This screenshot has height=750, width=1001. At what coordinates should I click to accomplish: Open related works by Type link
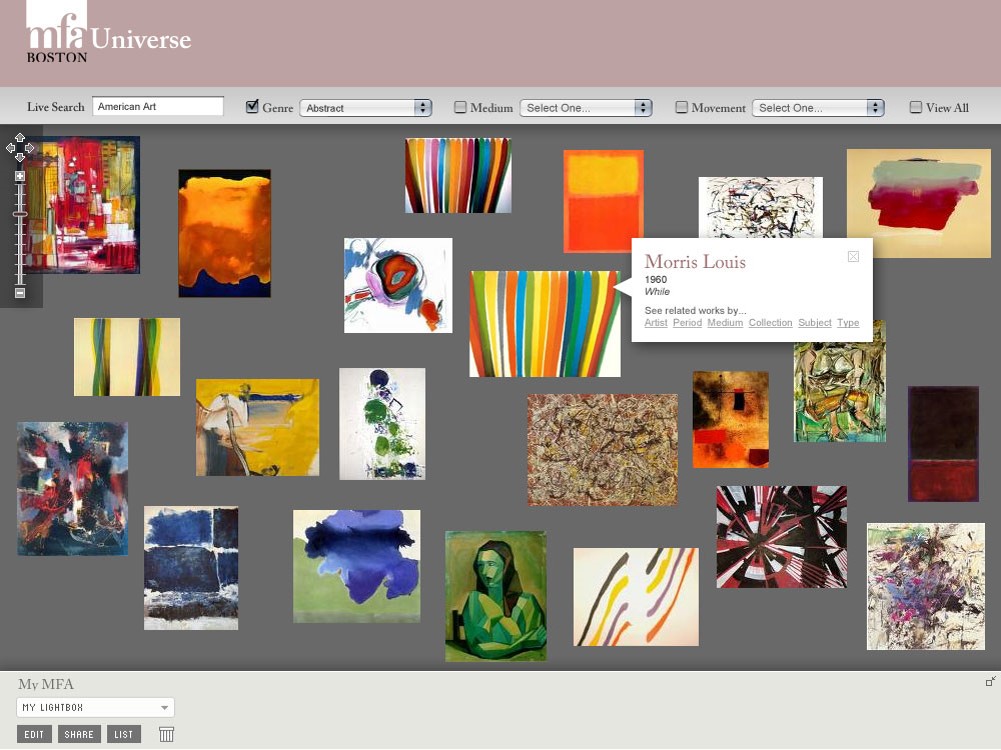tap(848, 323)
